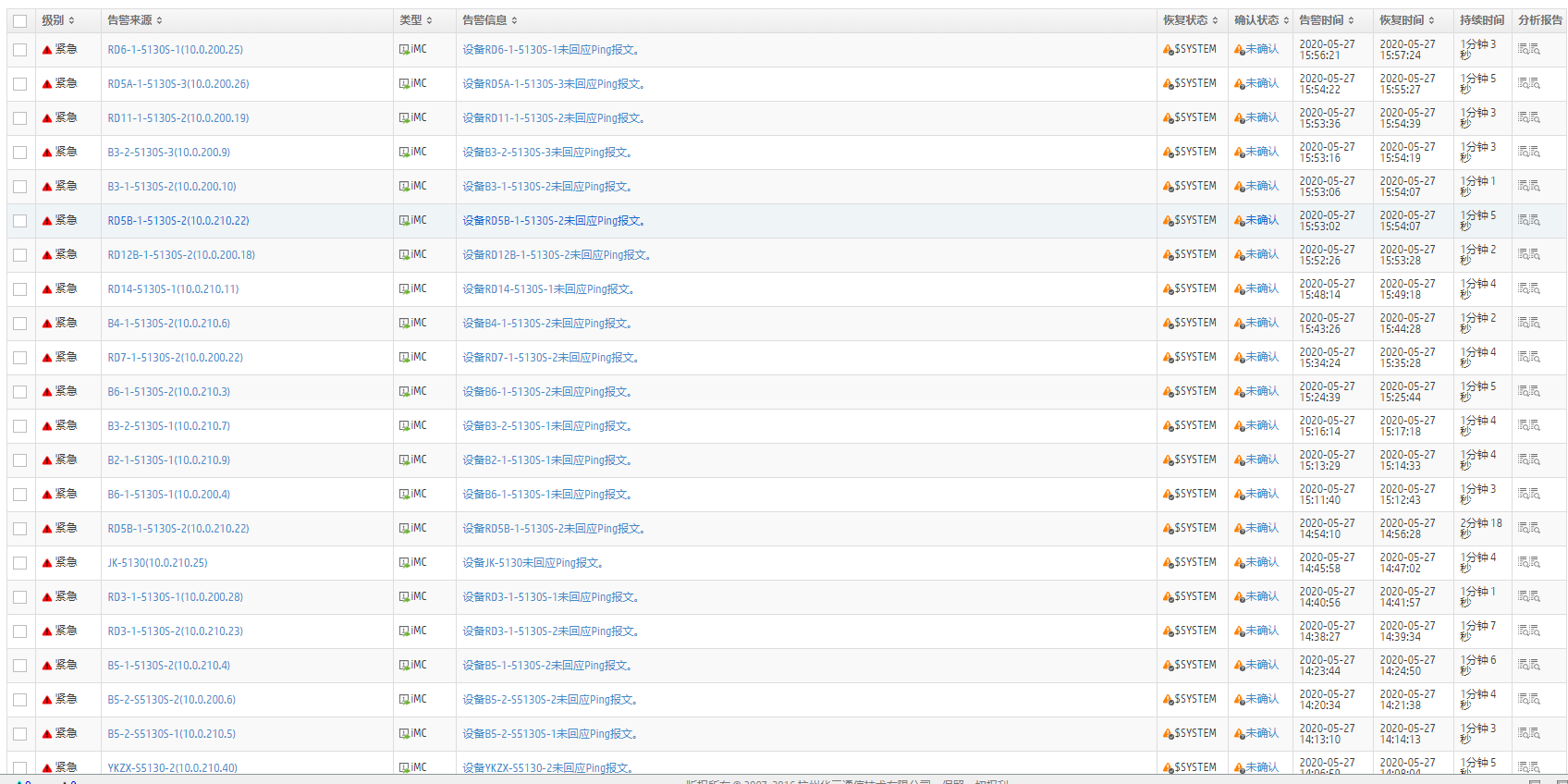Viewport: 1568px width, 784px height.
Task: Open alarm message 设备B5-2-S5130S-2未回应Ping报文
Action: [x=551, y=700]
